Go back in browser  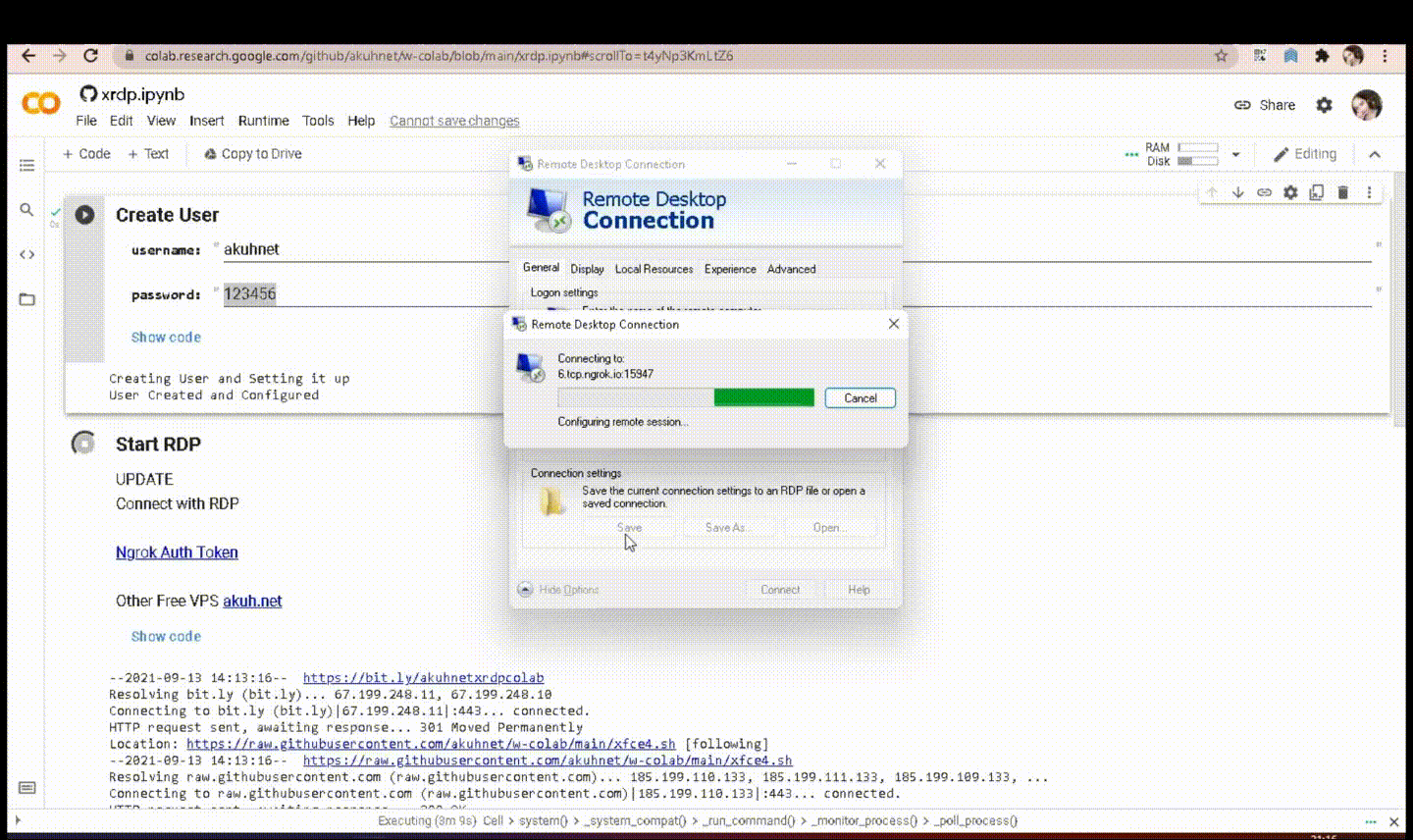[x=28, y=56]
